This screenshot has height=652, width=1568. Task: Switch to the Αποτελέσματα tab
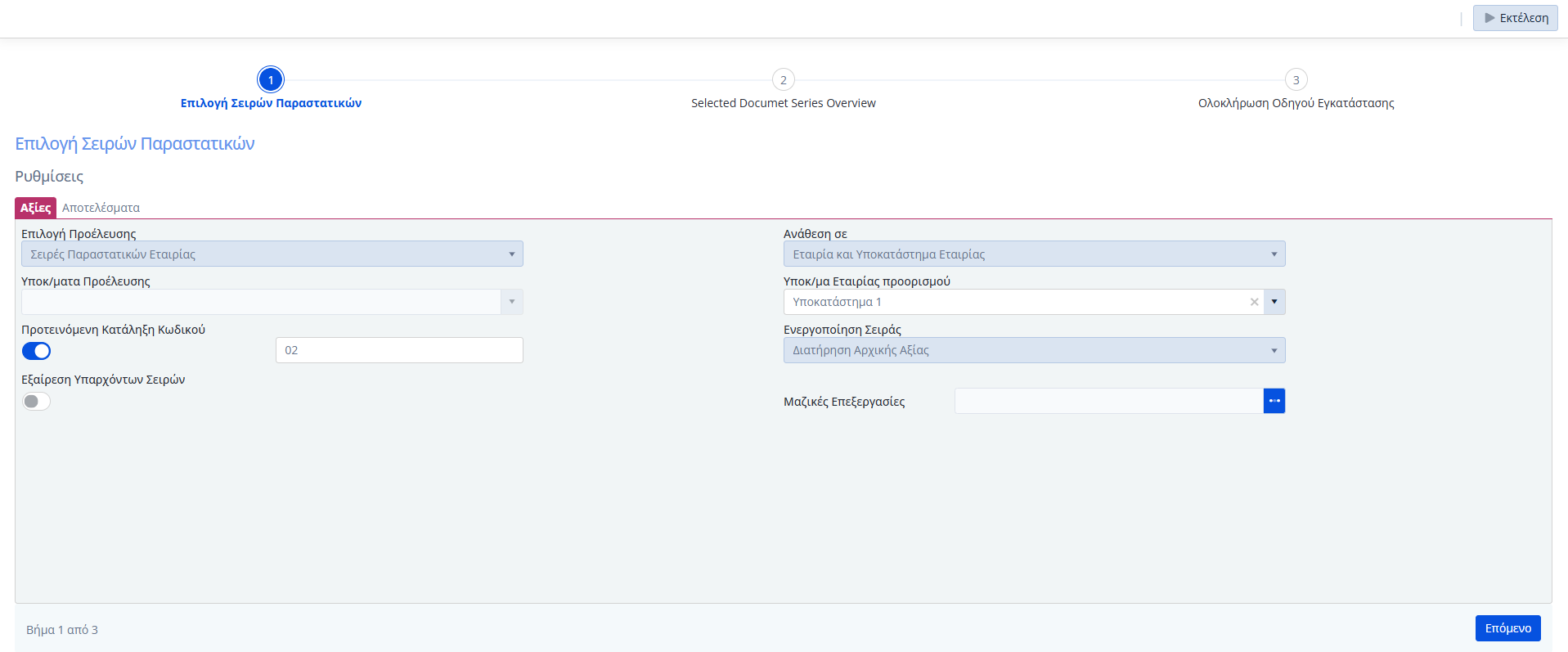click(x=101, y=208)
